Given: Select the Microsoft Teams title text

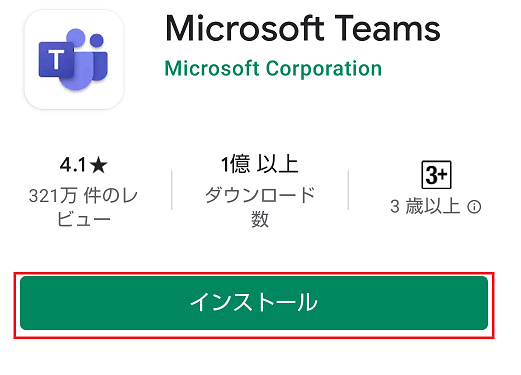Looking at the screenshot, I should [x=303, y=29].
